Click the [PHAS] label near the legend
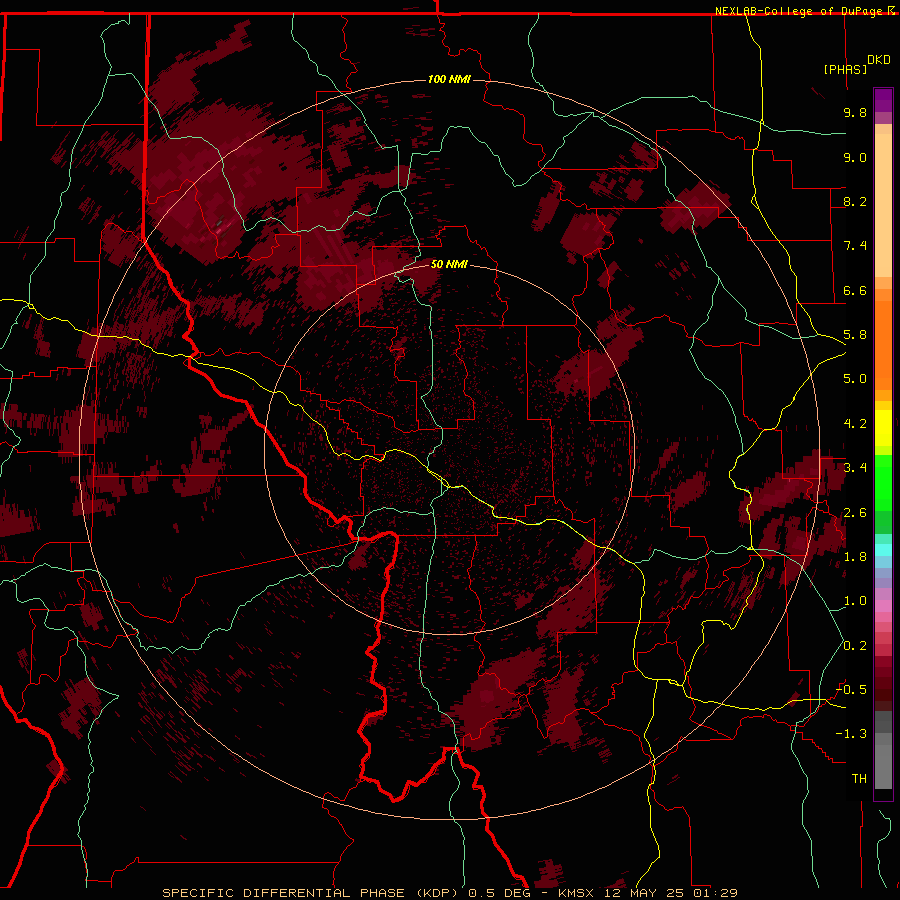The width and height of the screenshot is (900, 900). tap(845, 69)
